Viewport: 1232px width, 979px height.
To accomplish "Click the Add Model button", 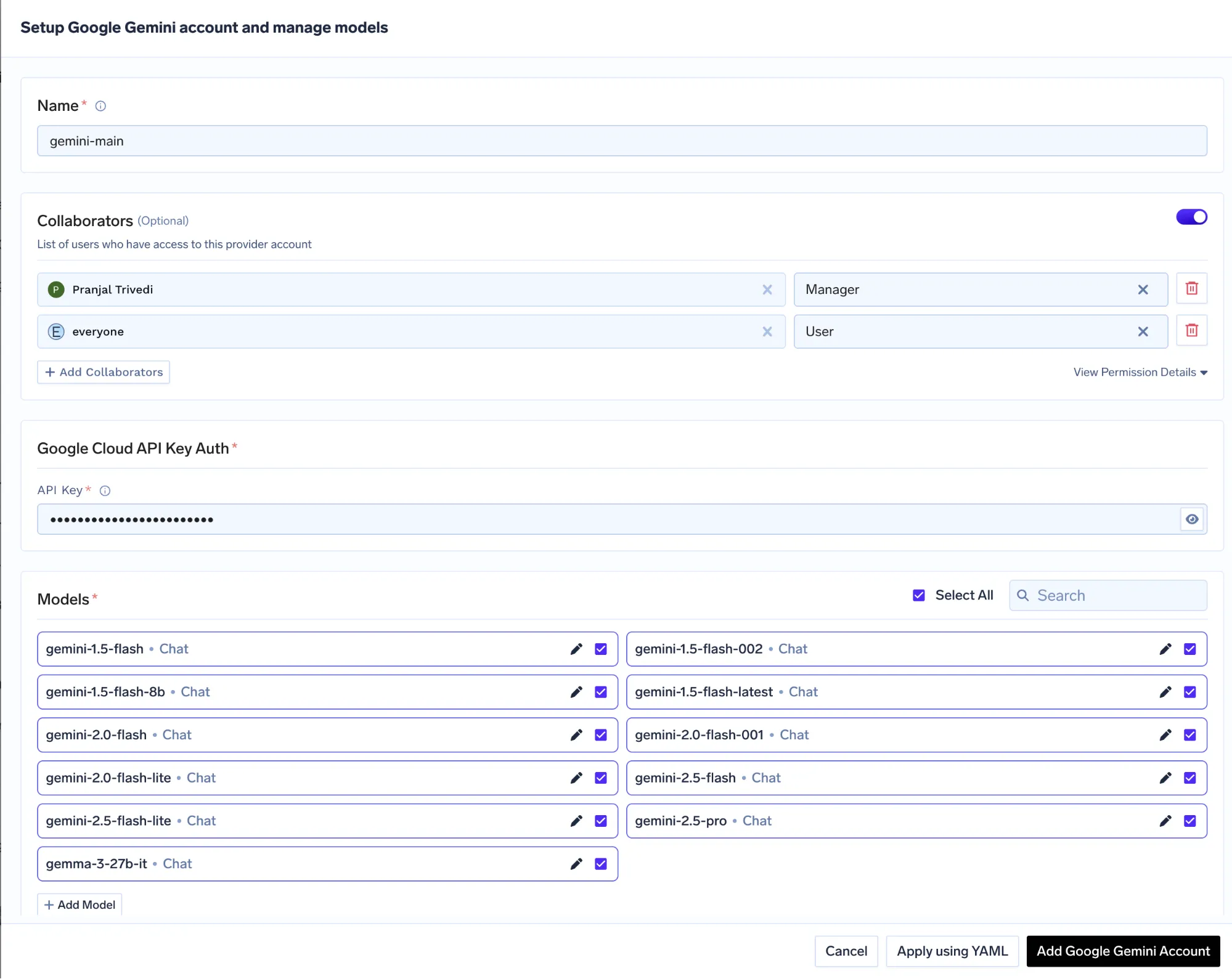I will click(x=80, y=904).
